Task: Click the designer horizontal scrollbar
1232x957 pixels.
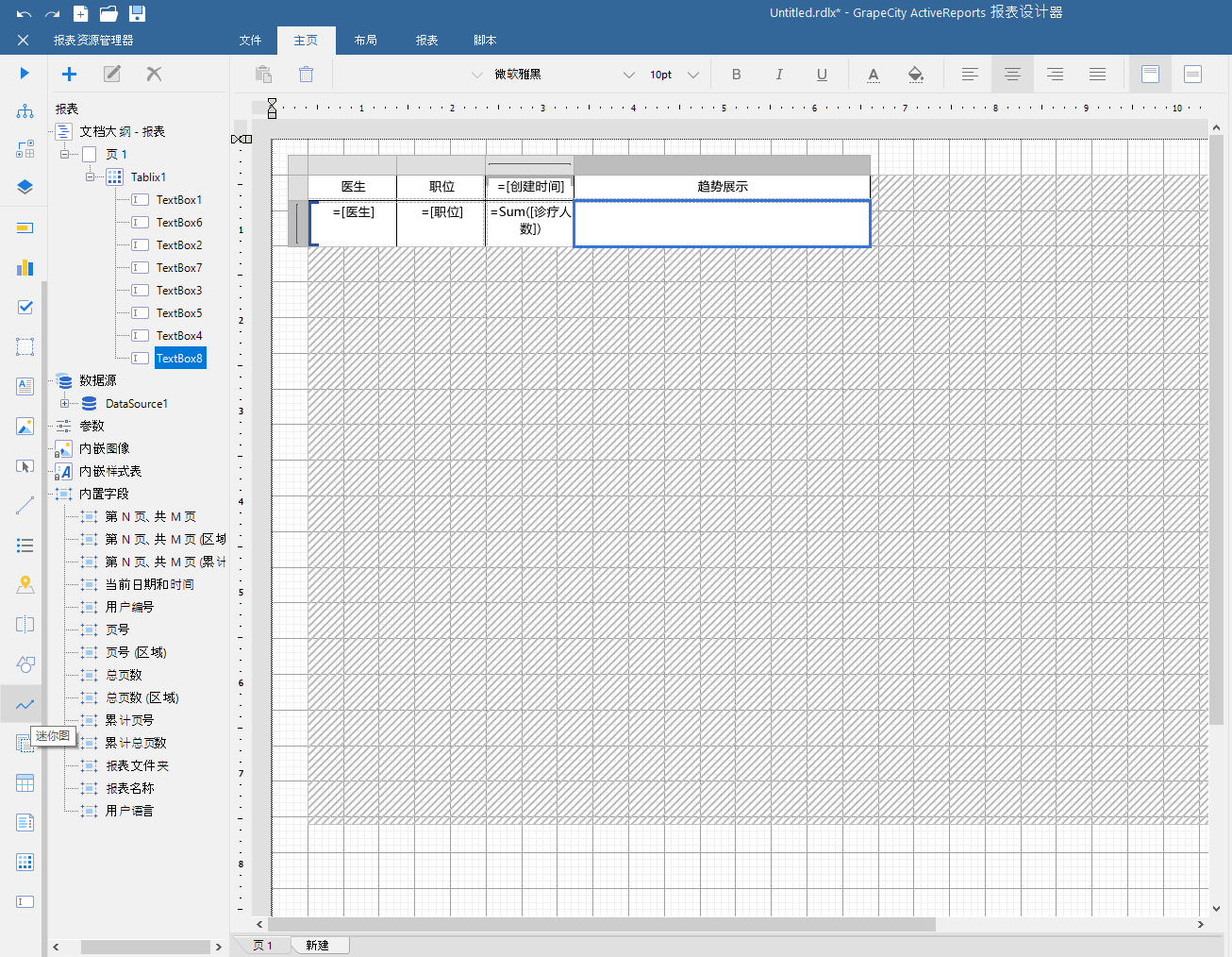Action: point(602,924)
